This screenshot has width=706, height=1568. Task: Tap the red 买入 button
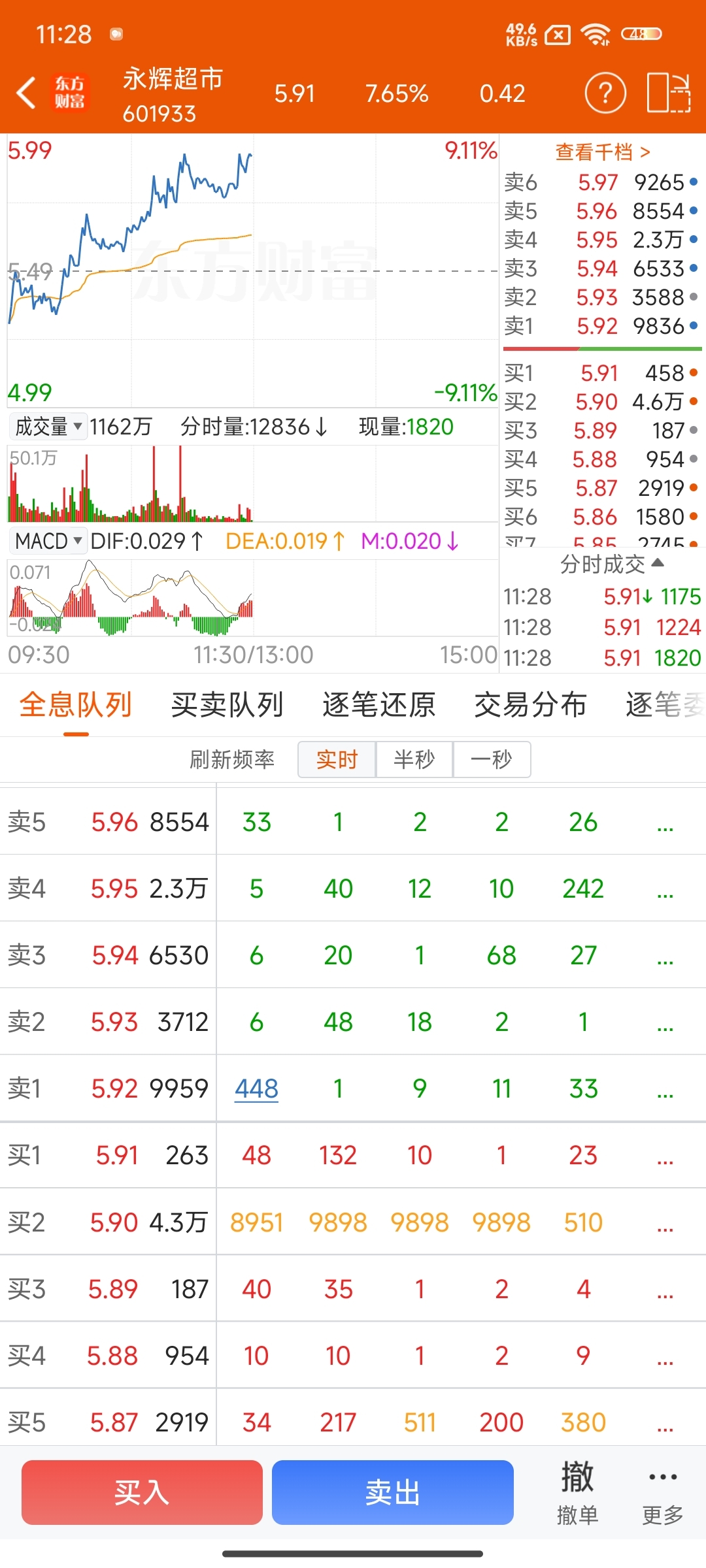pos(142,1492)
